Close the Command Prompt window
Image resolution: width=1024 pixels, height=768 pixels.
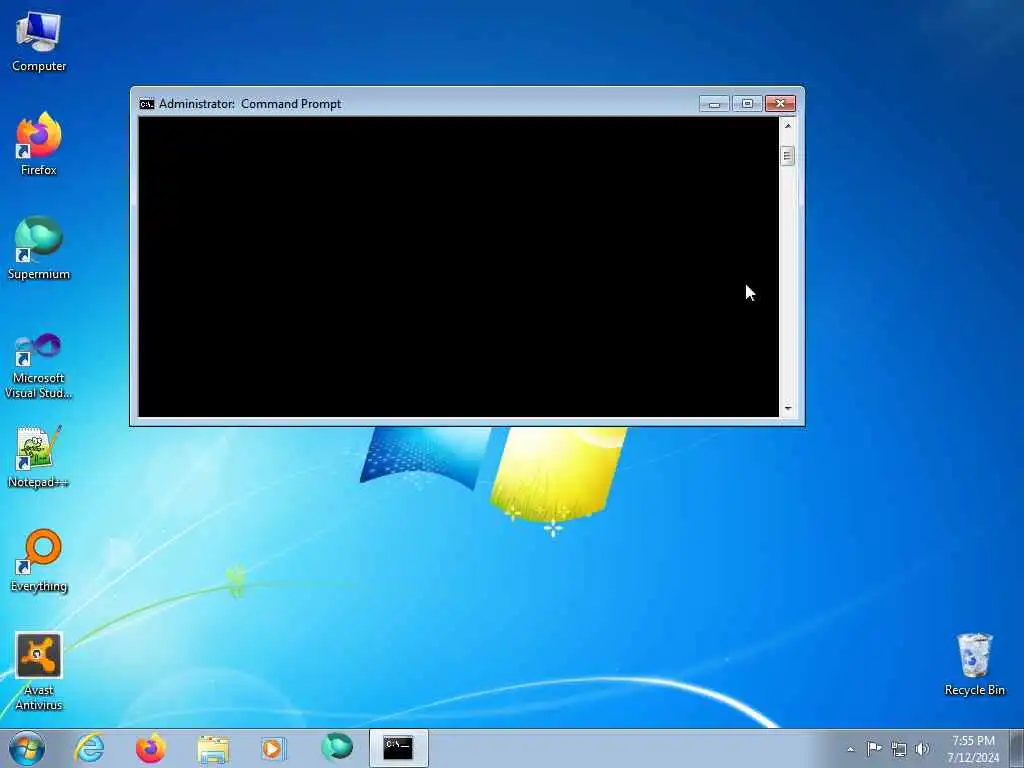point(780,104)
